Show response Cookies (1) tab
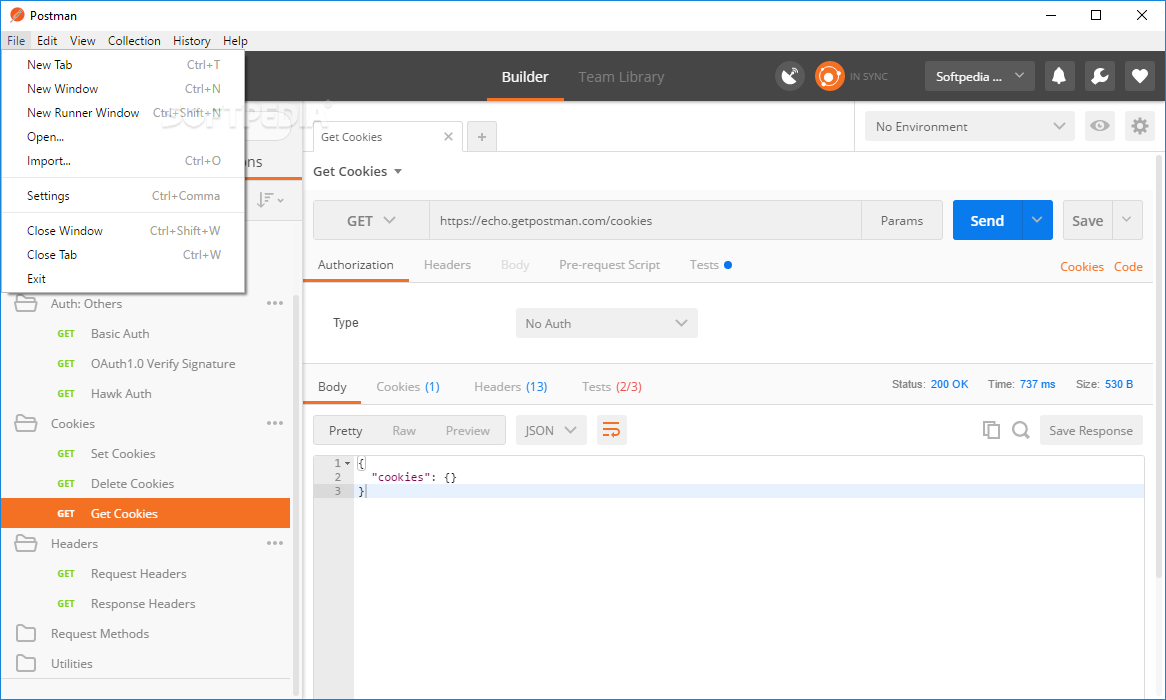Screen dimensions: 1166x700 [408, 387]
